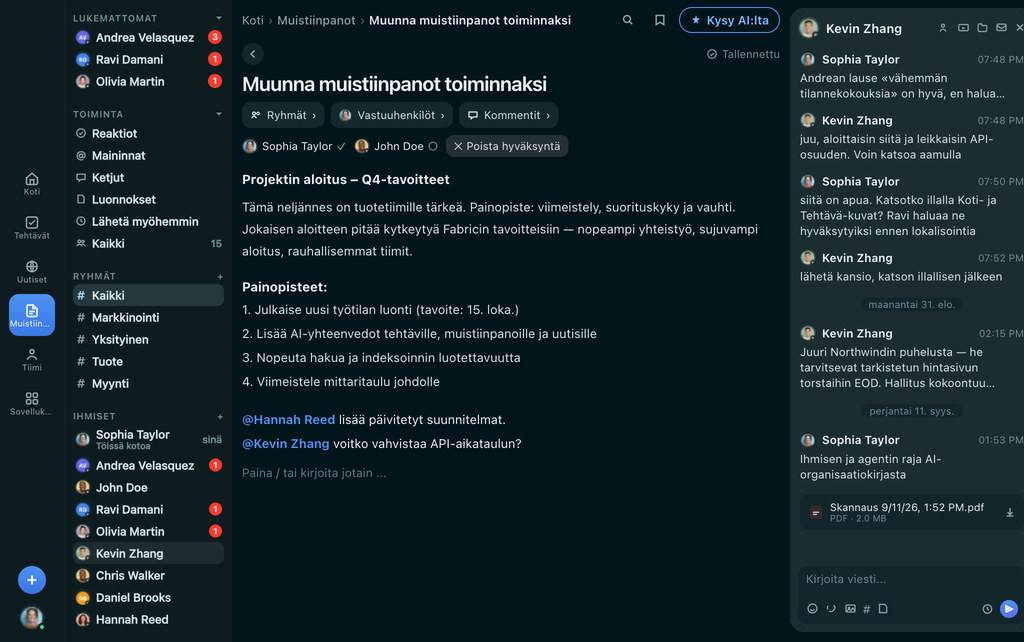
Task: Follow the @Hannah Reed mention link
Action: coord(289,419)
